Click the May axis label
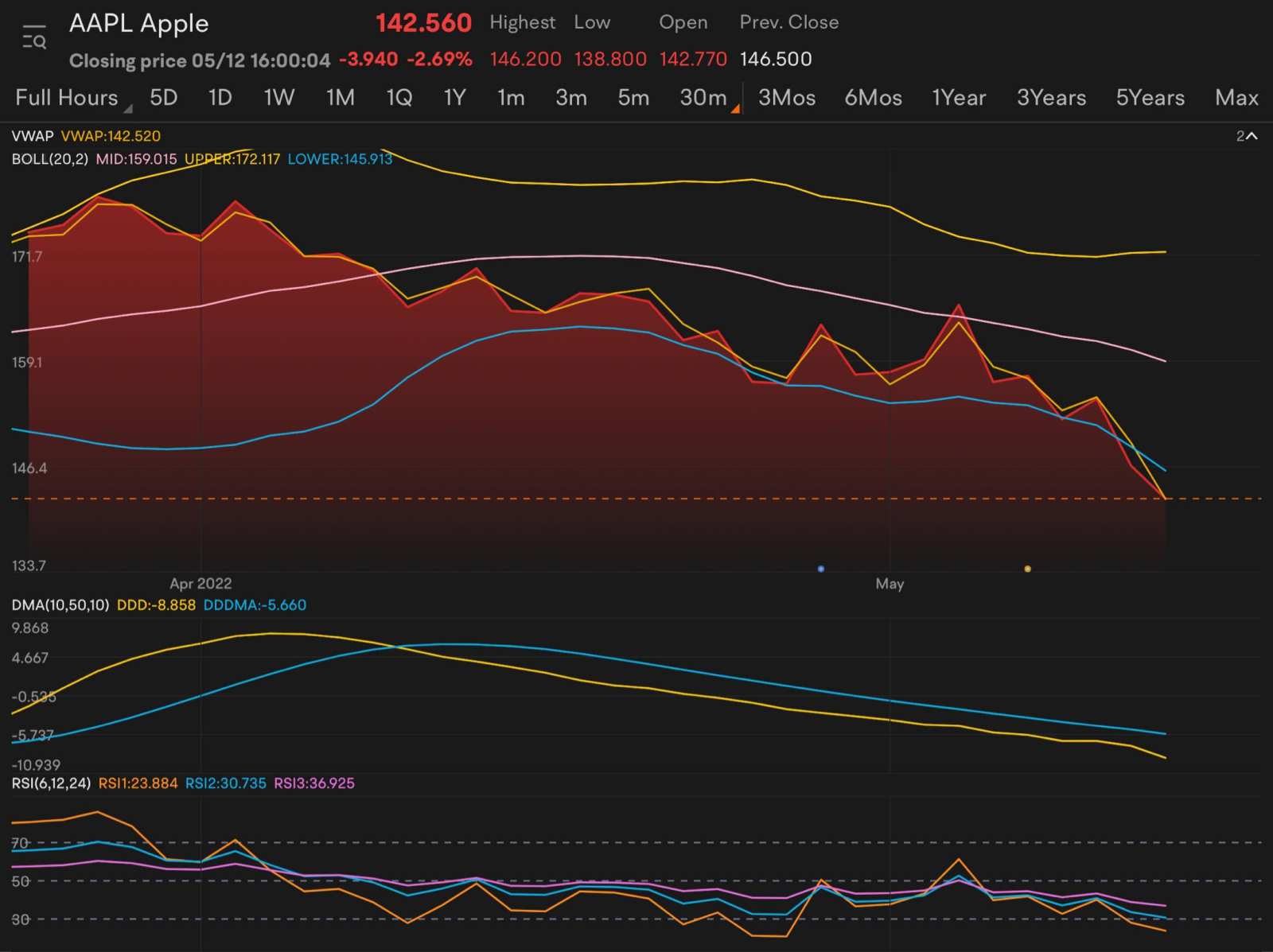The image size is (1273, 952). [890, 583]
